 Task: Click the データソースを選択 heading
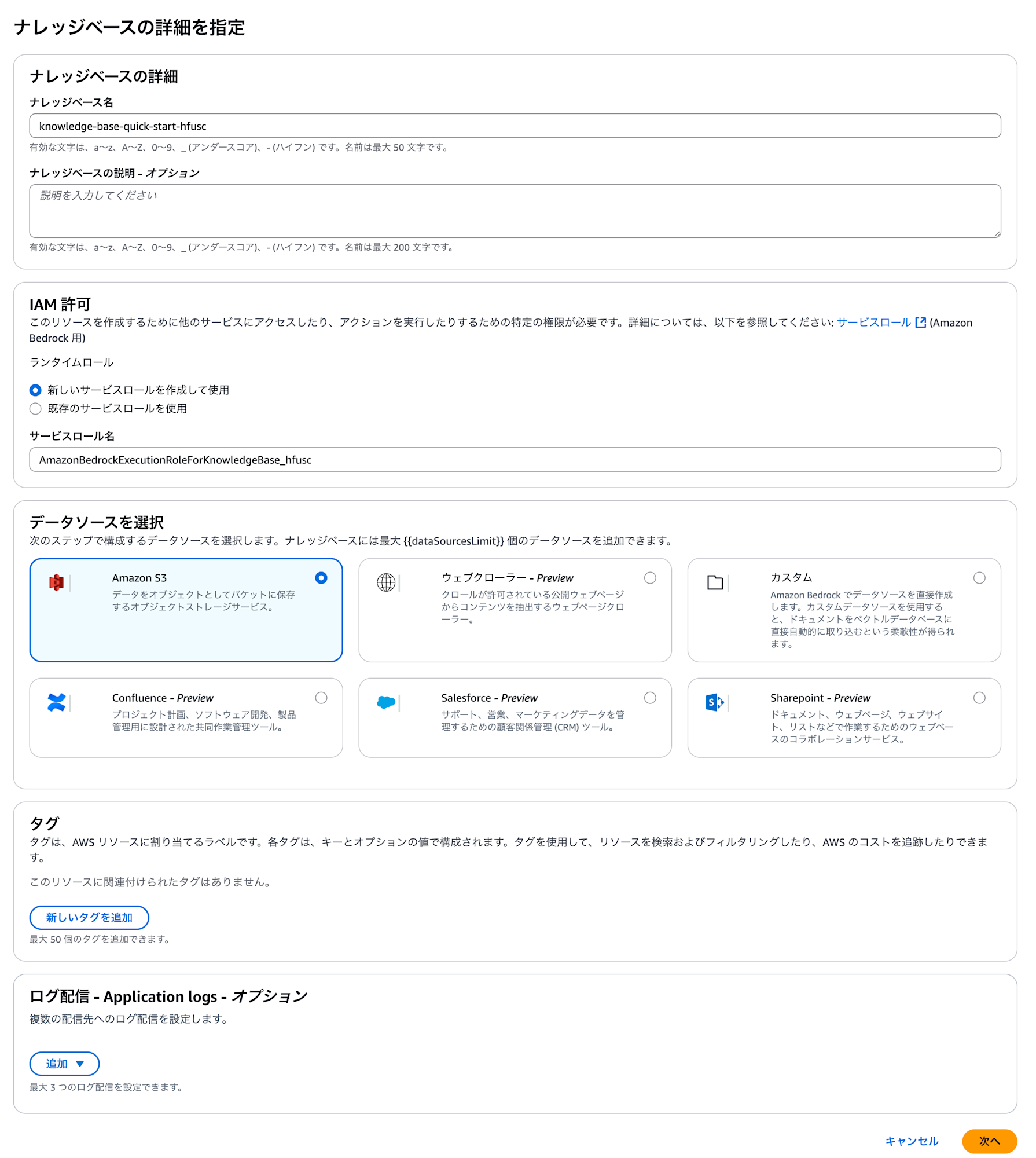[x=97, y=522]
